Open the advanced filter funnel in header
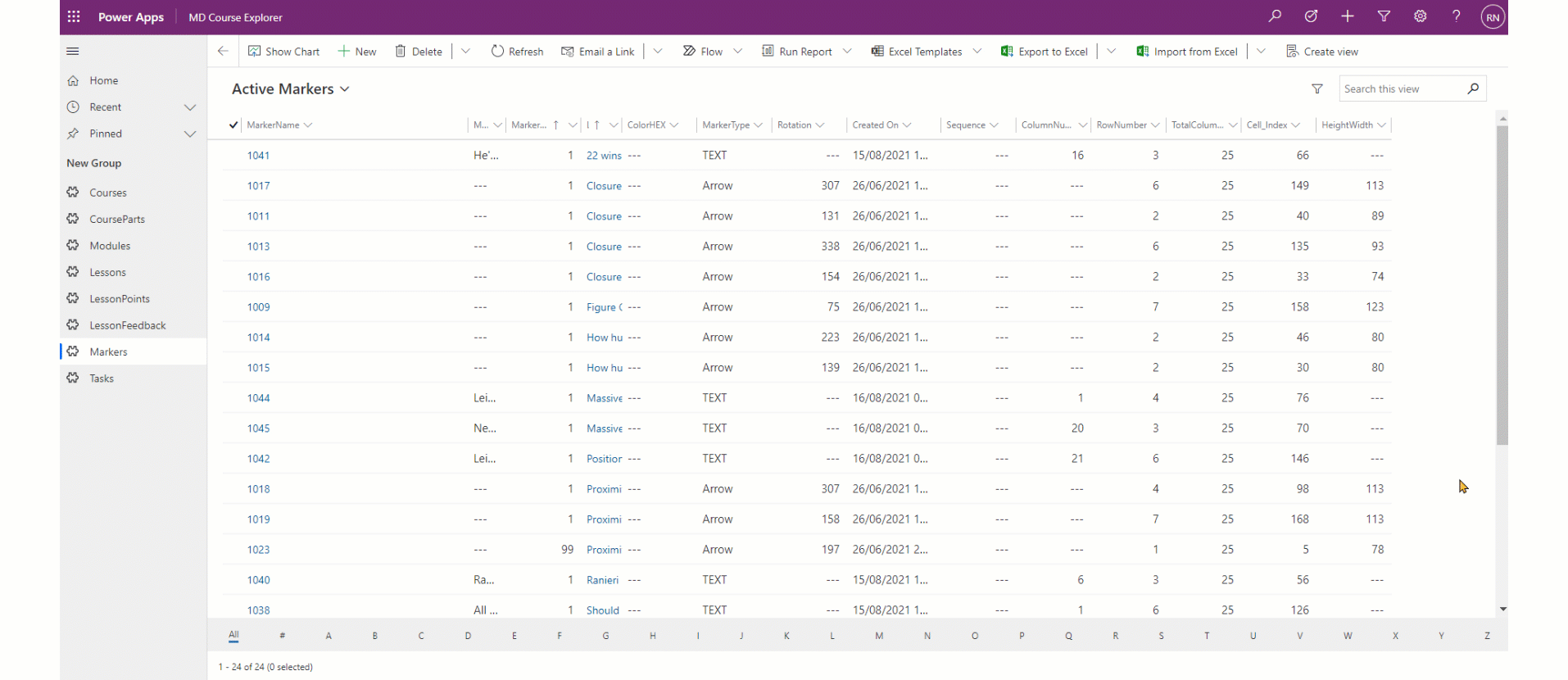This screenshot has width=1568, height=680. (1384, 16)
